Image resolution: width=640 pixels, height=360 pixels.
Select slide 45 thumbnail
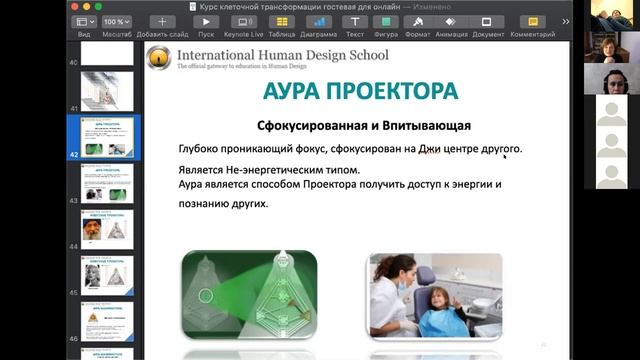(107, 276)
